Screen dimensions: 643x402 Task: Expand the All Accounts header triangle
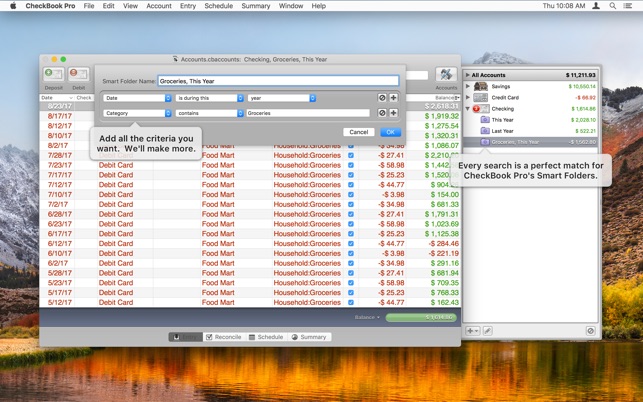(x=467, y=75)
